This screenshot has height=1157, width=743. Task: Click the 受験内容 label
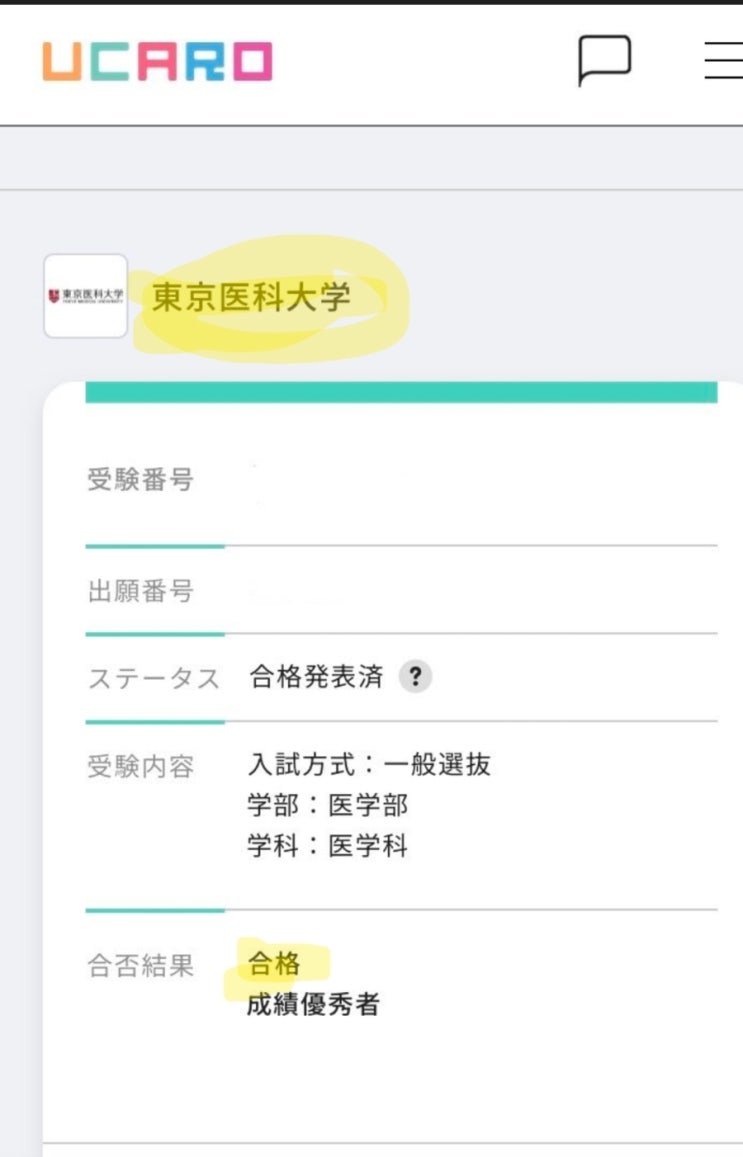[x=140, y=766]
